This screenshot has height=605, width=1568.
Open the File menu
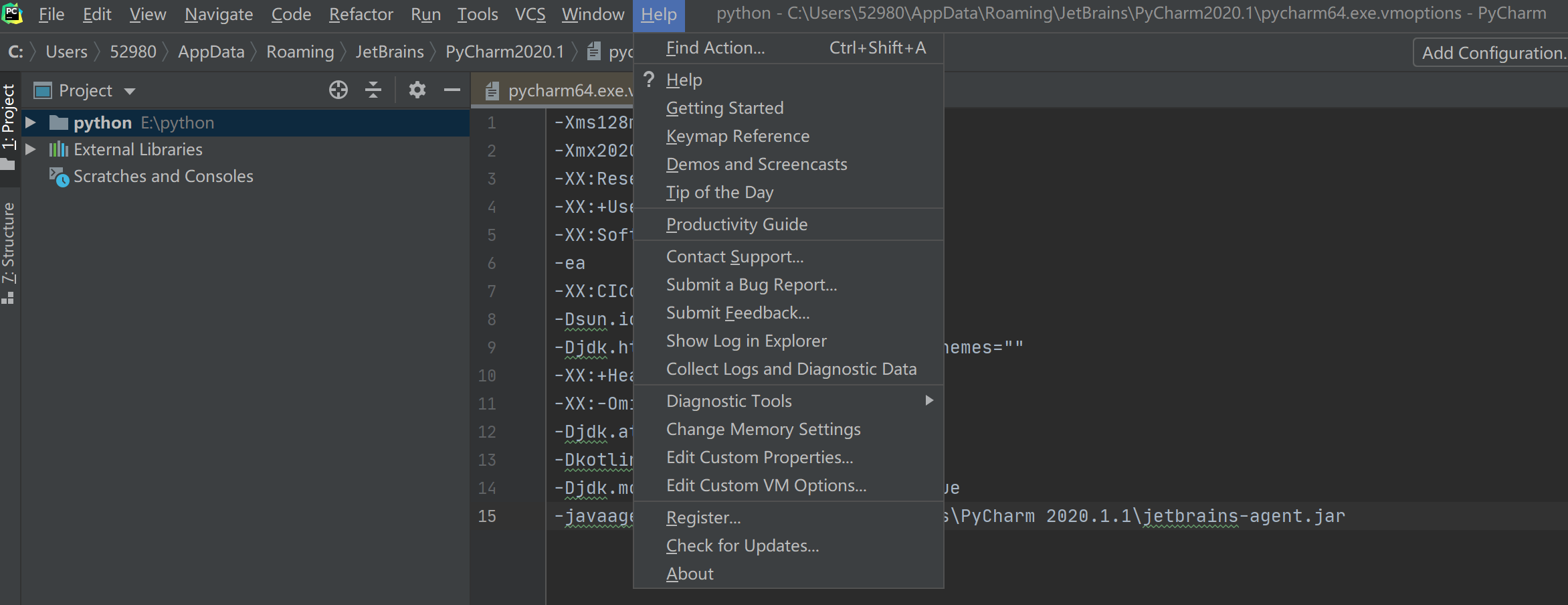[52, 14]
